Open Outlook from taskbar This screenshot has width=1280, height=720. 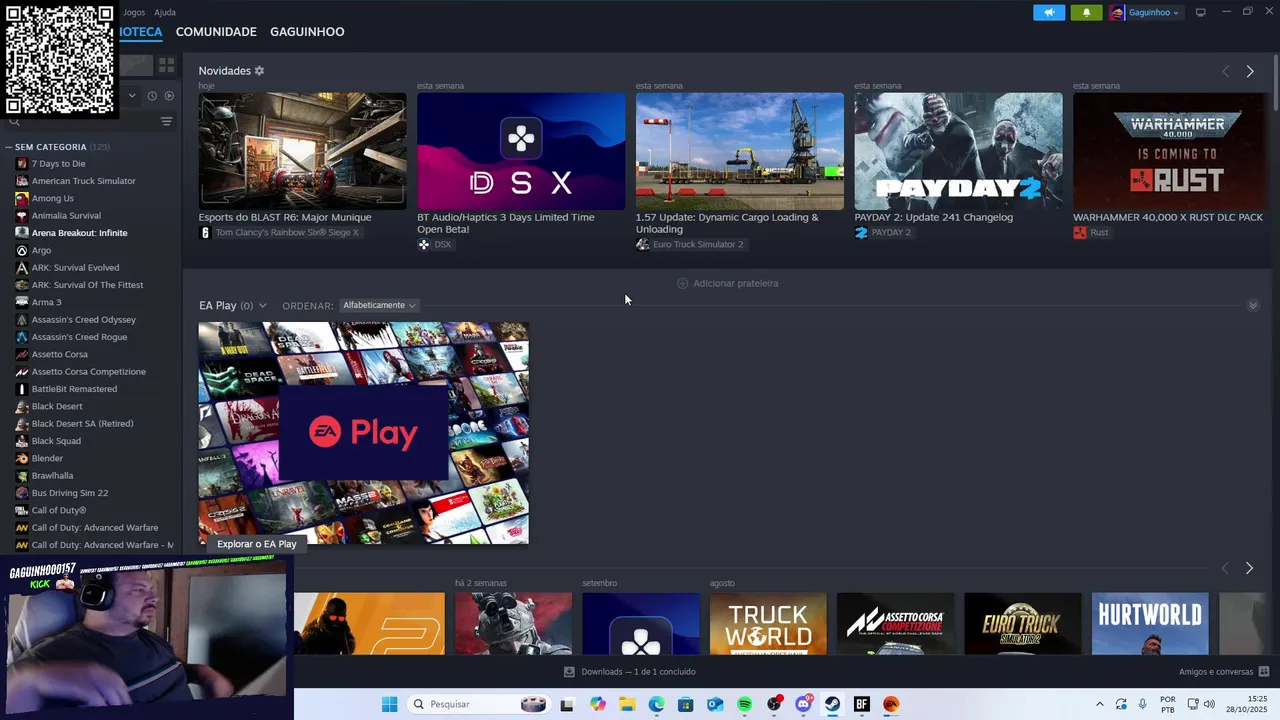(715, 704)
